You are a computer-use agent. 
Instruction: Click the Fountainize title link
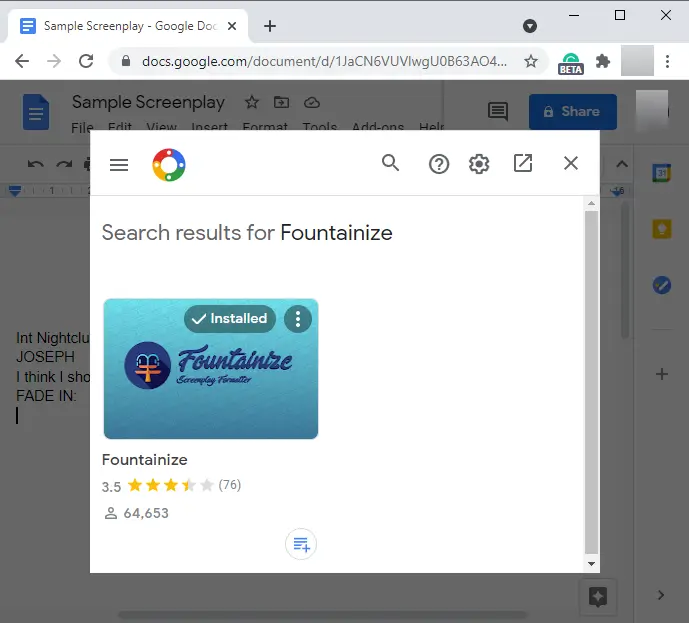point(145,460)
